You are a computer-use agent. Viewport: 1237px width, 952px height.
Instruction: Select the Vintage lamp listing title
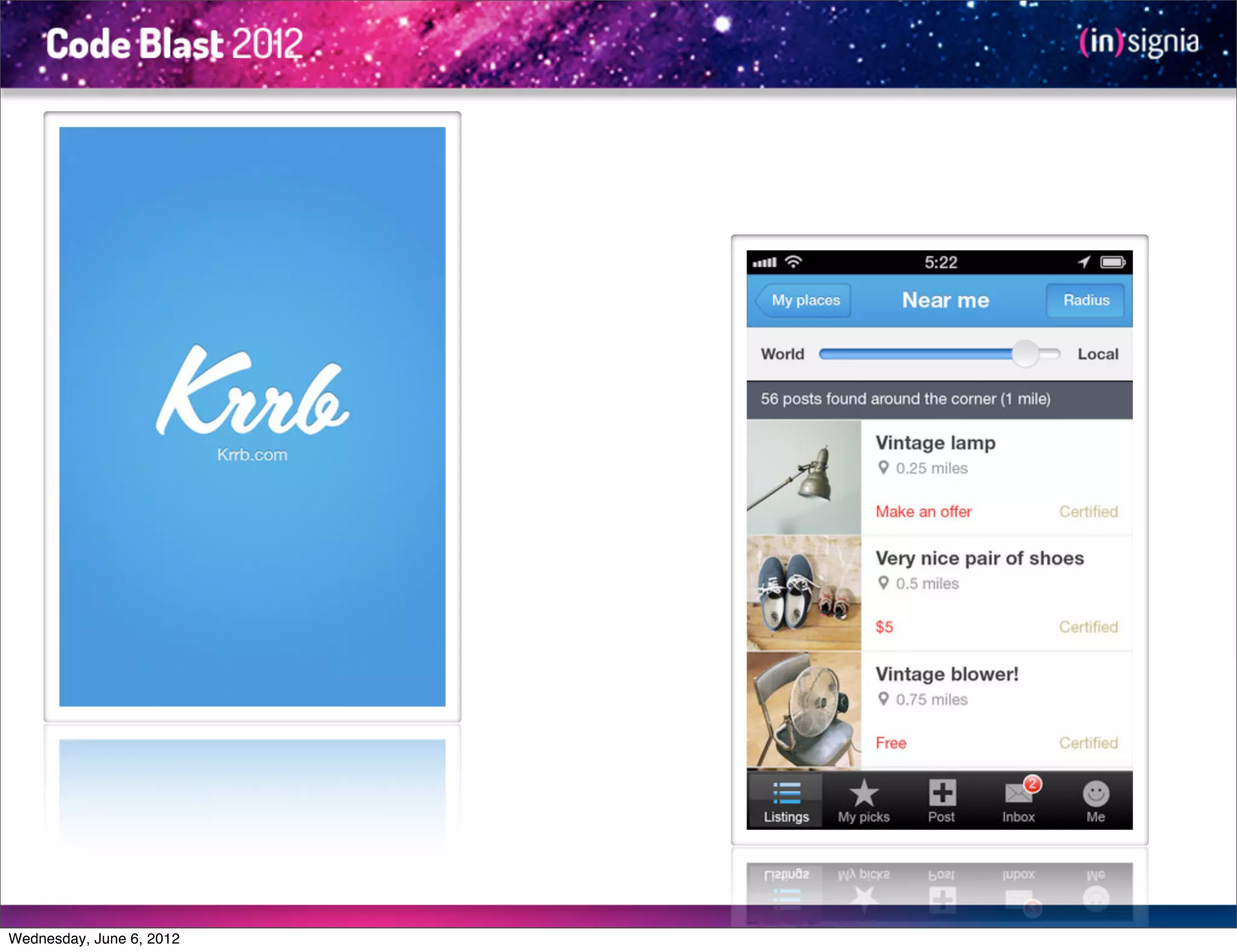(x=935, y=443)
